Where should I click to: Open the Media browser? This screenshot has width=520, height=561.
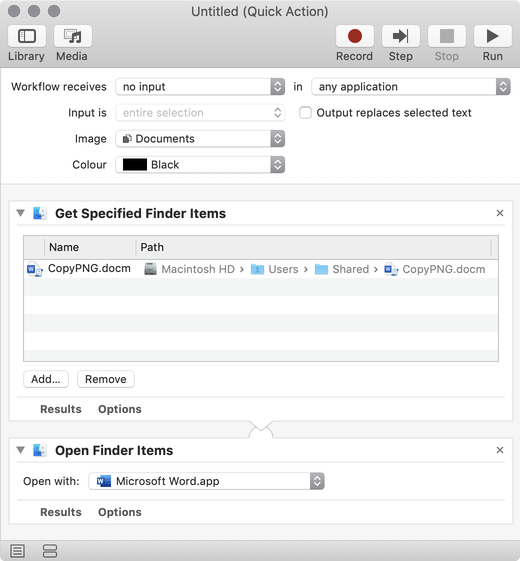(x=73, y=36)
